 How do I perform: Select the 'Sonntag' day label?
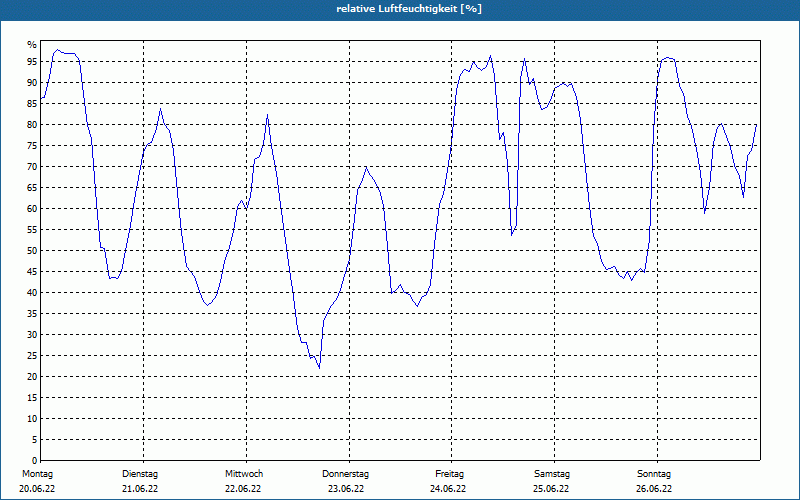[x=654, y=474]
